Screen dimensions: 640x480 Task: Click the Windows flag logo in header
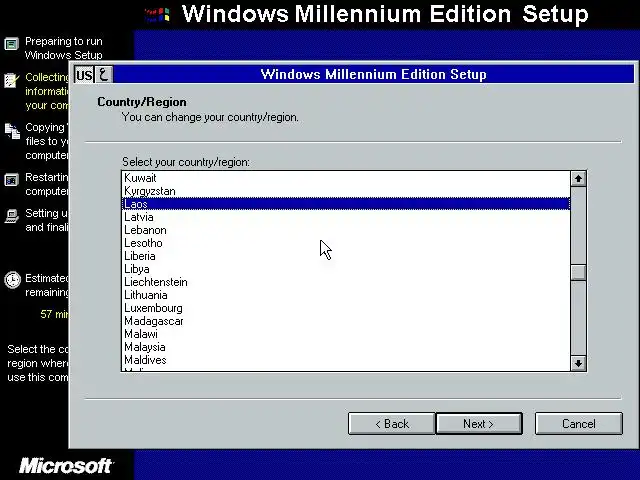[x=157, y=15]
